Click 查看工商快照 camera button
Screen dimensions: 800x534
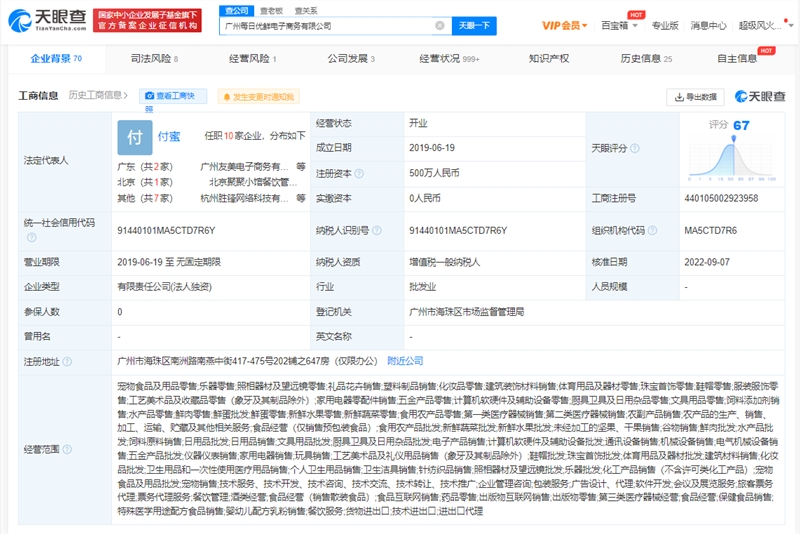[x=173, y=96]
